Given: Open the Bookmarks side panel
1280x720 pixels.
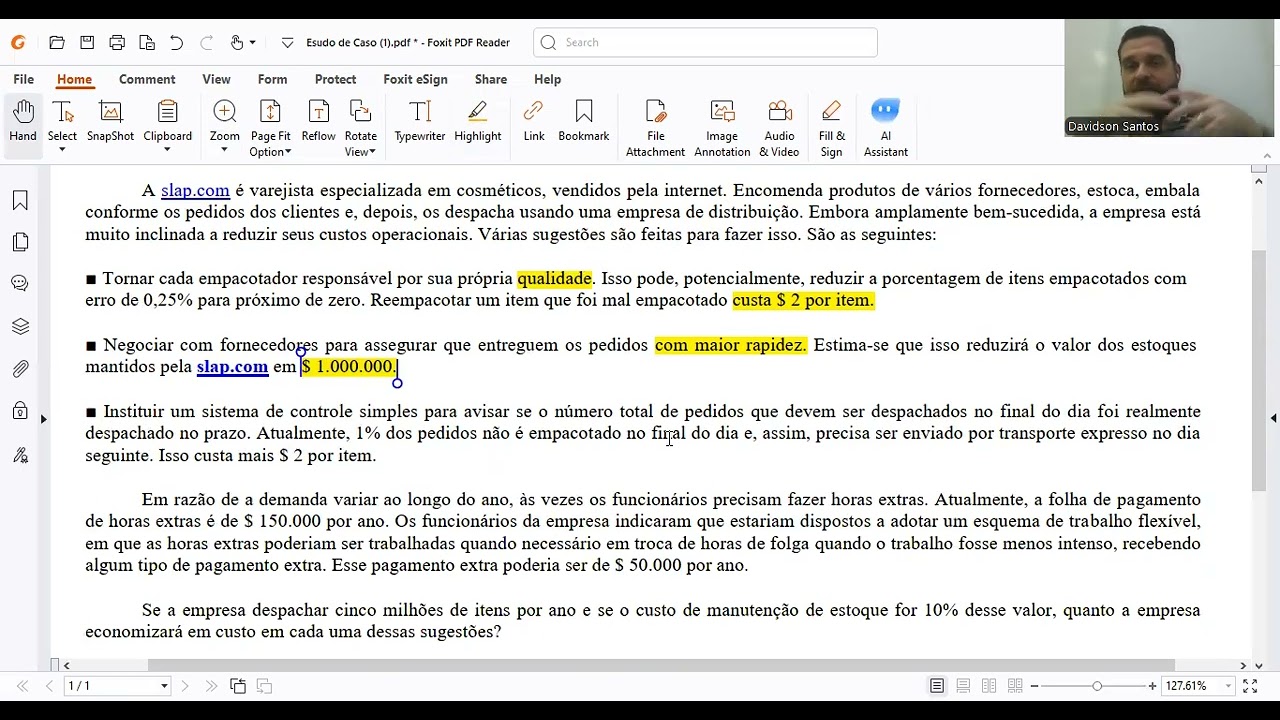Looking at the screenshot, I should (x=20, y=201).
